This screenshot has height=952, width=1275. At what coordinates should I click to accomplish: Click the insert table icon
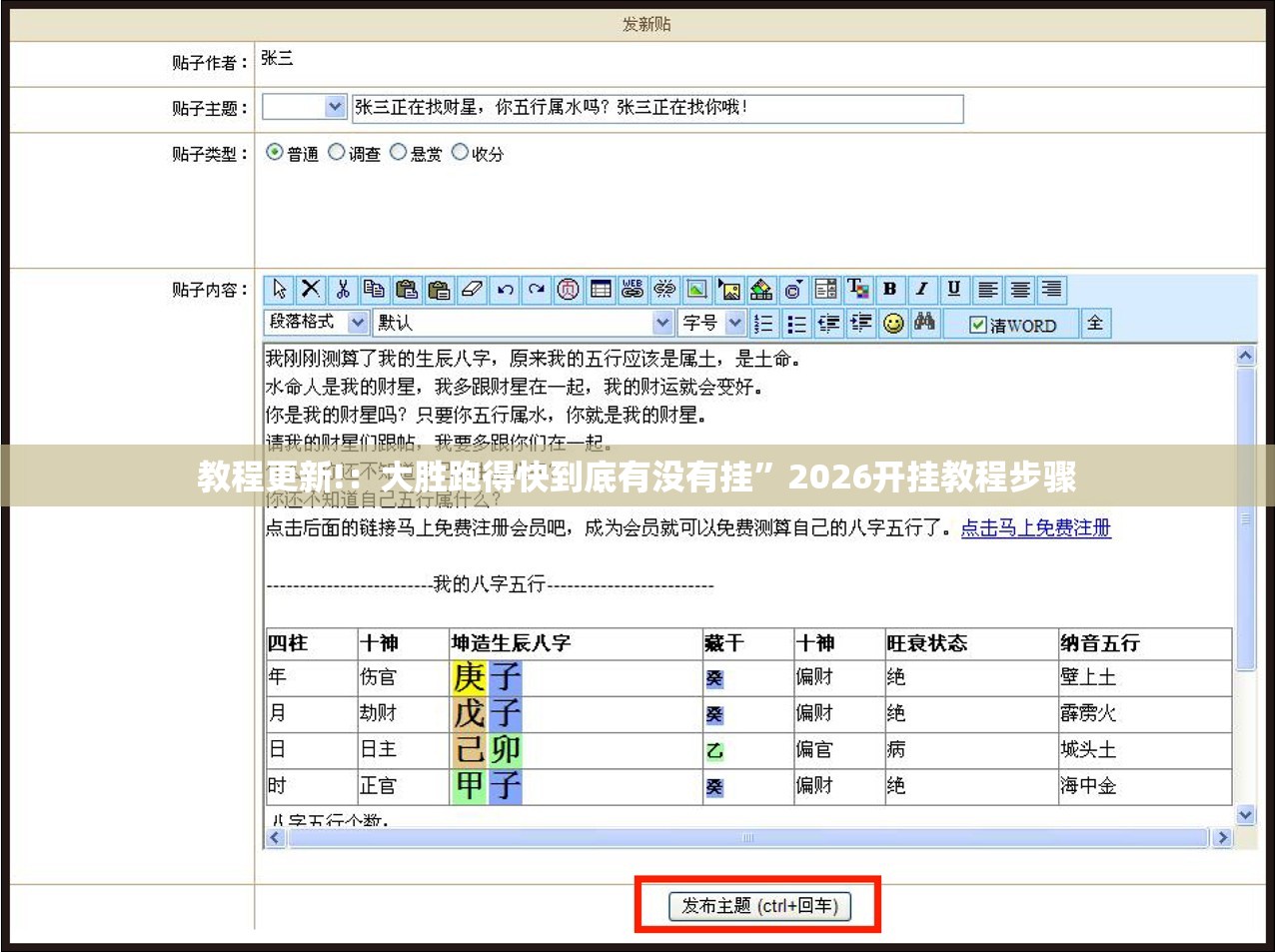[x=601, y=290]
